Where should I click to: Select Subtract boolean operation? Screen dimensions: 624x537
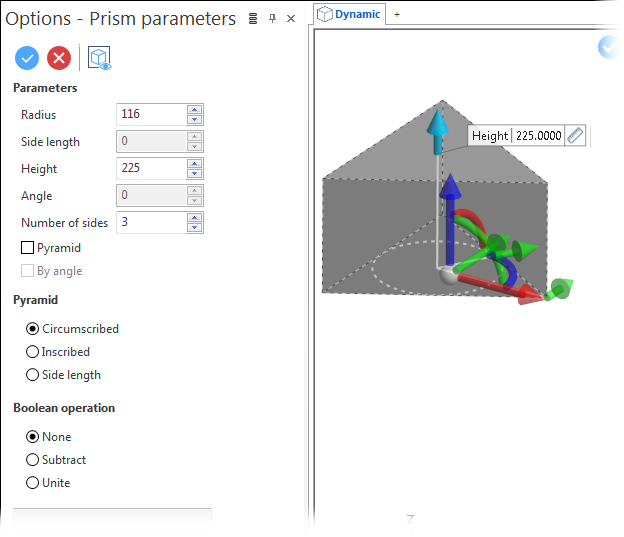(32, 460)
